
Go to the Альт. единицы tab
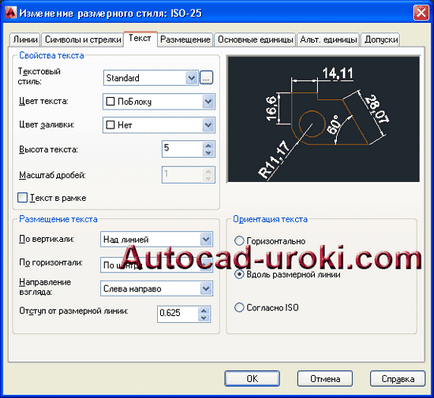[x=328, y=39]
